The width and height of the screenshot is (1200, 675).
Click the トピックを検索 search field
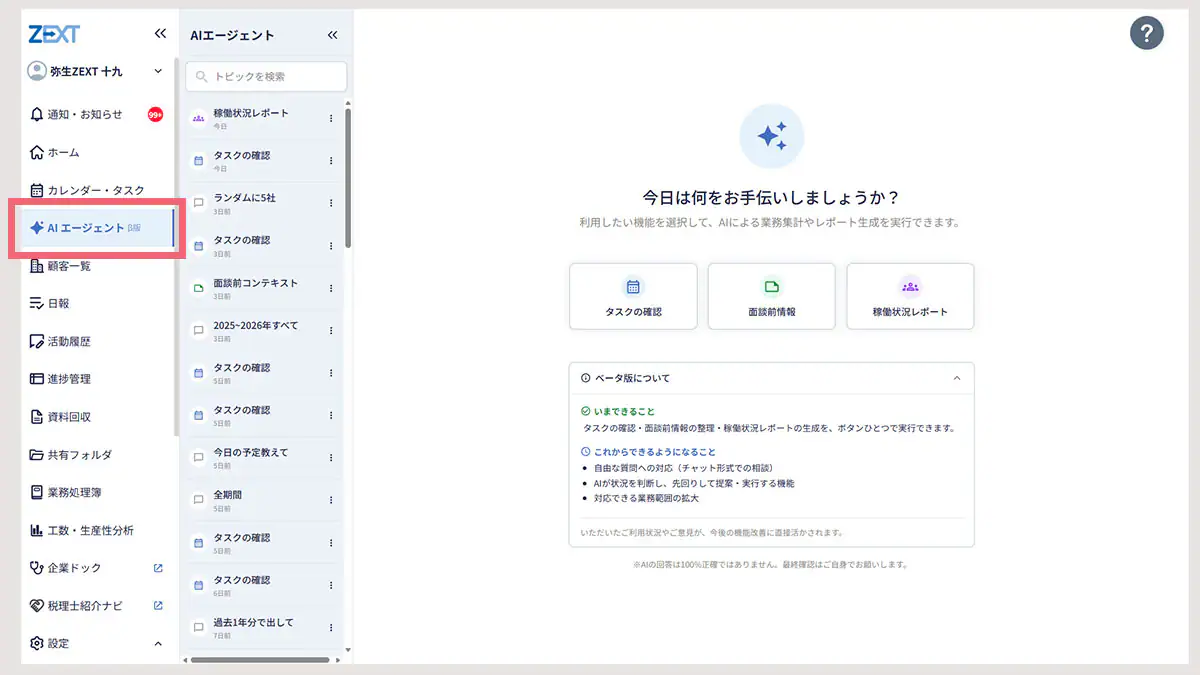coord(266,76)
